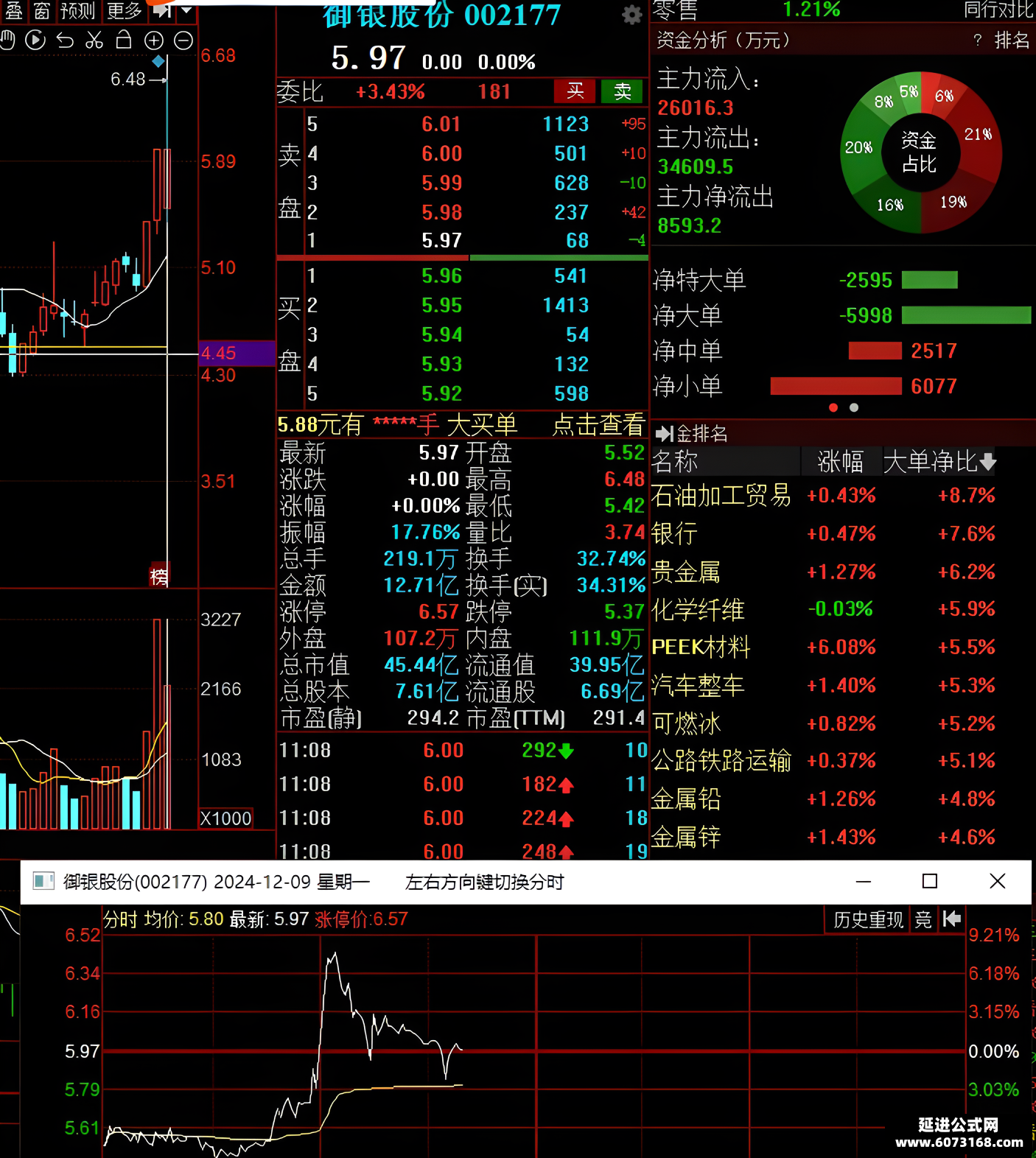This screenshot has height=1158, width=1036.
Task: Zoom in using the plus circle
Action: 154,41
